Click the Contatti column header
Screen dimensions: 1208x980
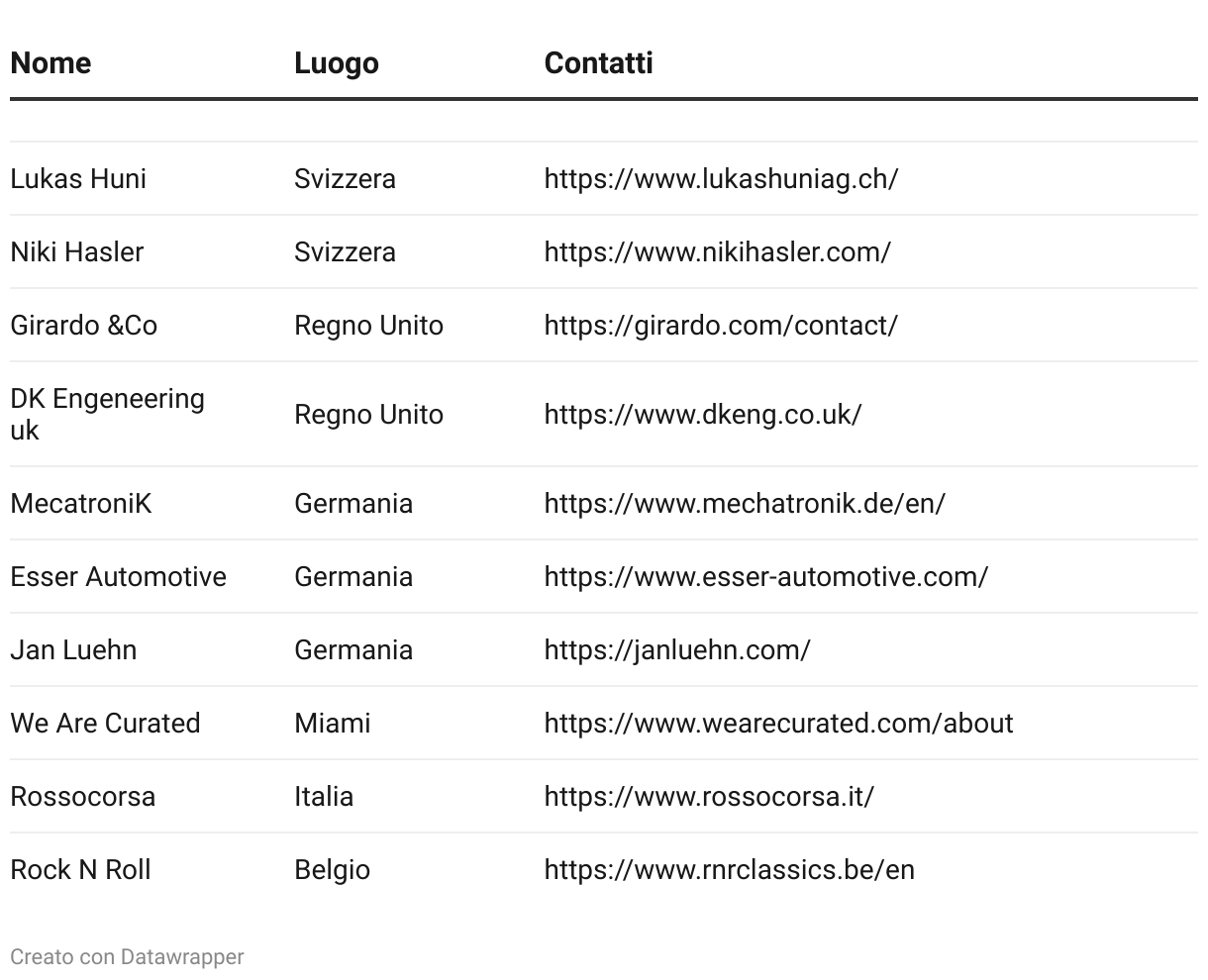[x=598, y=63]
